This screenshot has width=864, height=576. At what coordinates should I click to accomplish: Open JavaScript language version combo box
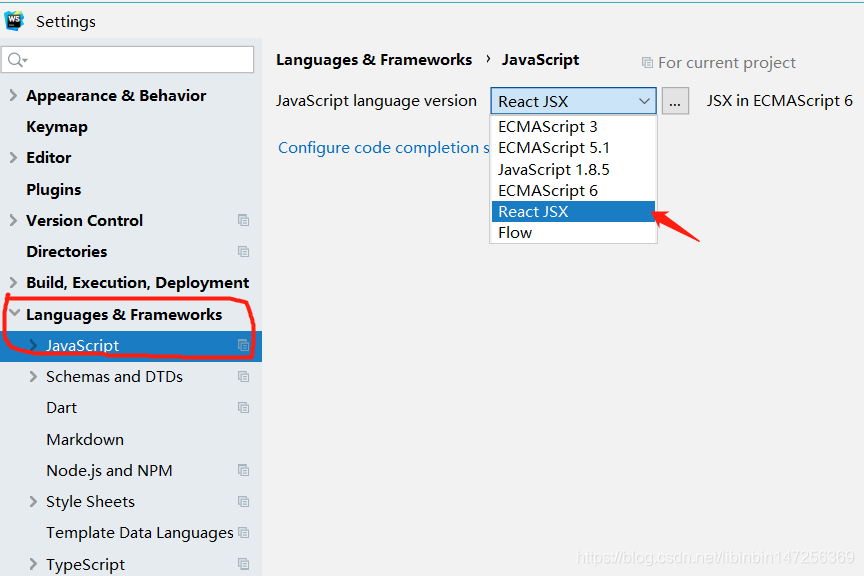(573, 101)
